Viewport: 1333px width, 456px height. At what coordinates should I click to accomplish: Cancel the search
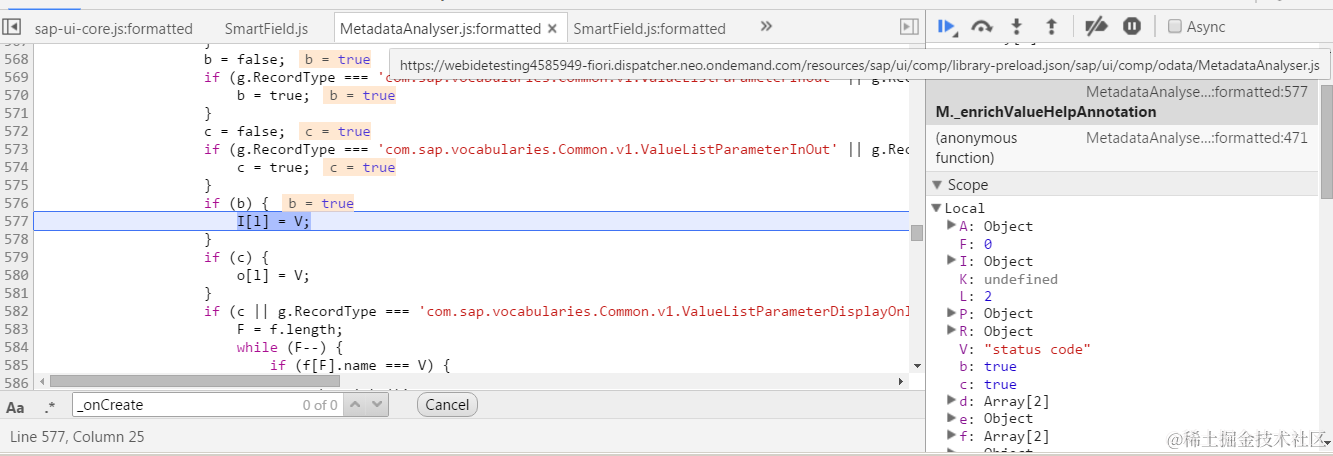click(x=447, y=404)
